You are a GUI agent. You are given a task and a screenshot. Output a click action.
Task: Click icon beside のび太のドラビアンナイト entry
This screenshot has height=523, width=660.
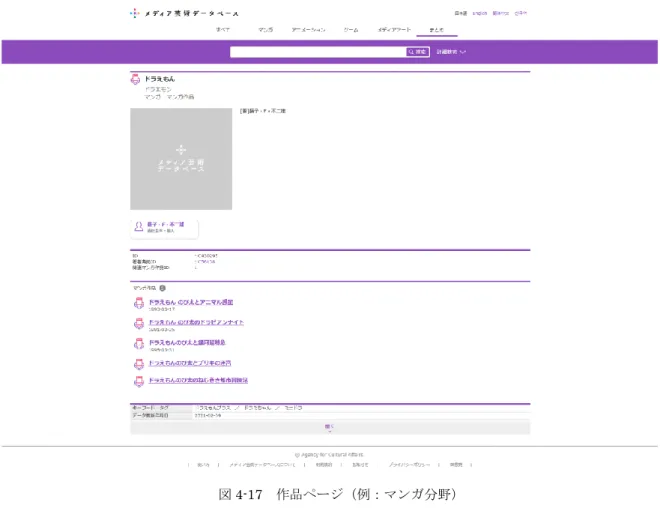139,324
